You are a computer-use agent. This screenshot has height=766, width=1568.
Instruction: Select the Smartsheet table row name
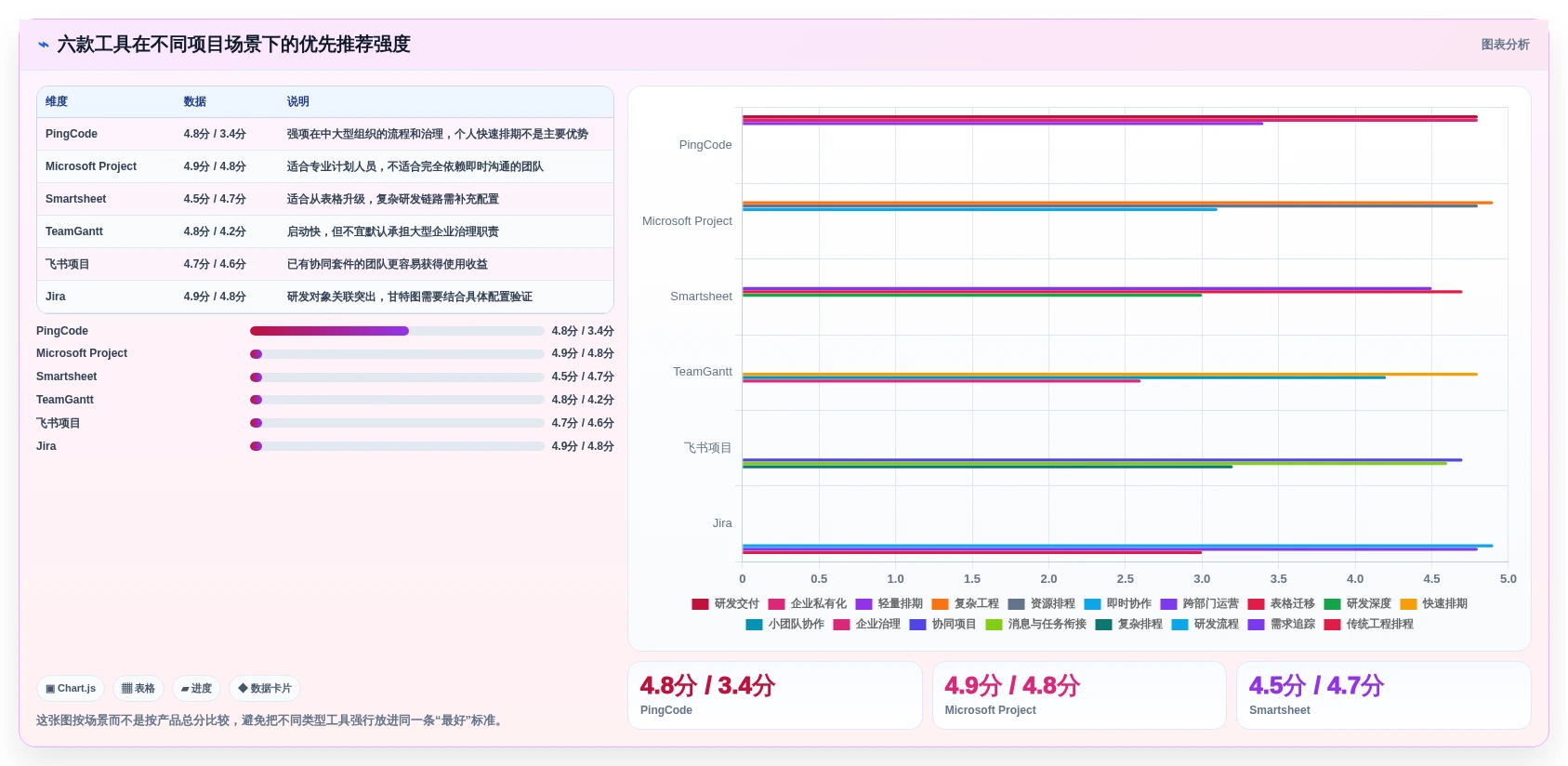pos(76,199)
